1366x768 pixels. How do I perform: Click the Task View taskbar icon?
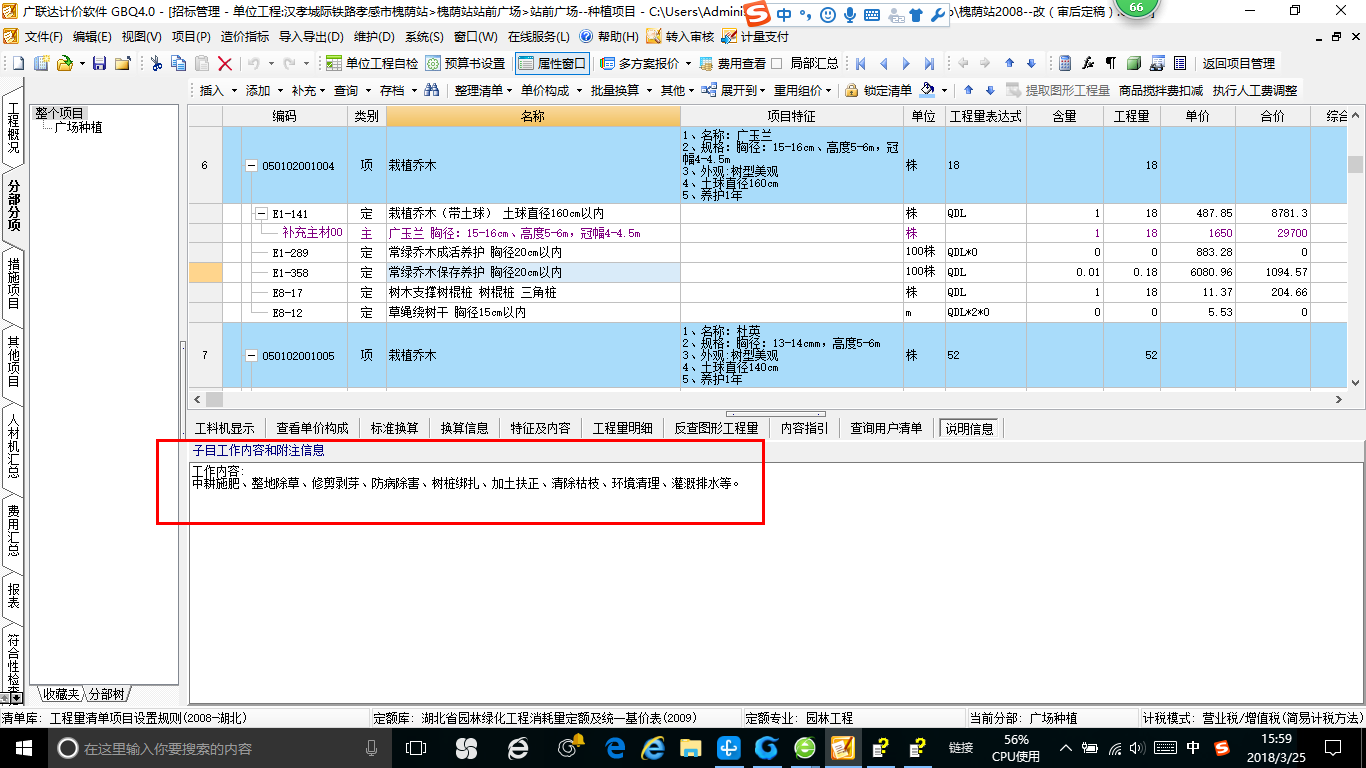click(415, 748)
